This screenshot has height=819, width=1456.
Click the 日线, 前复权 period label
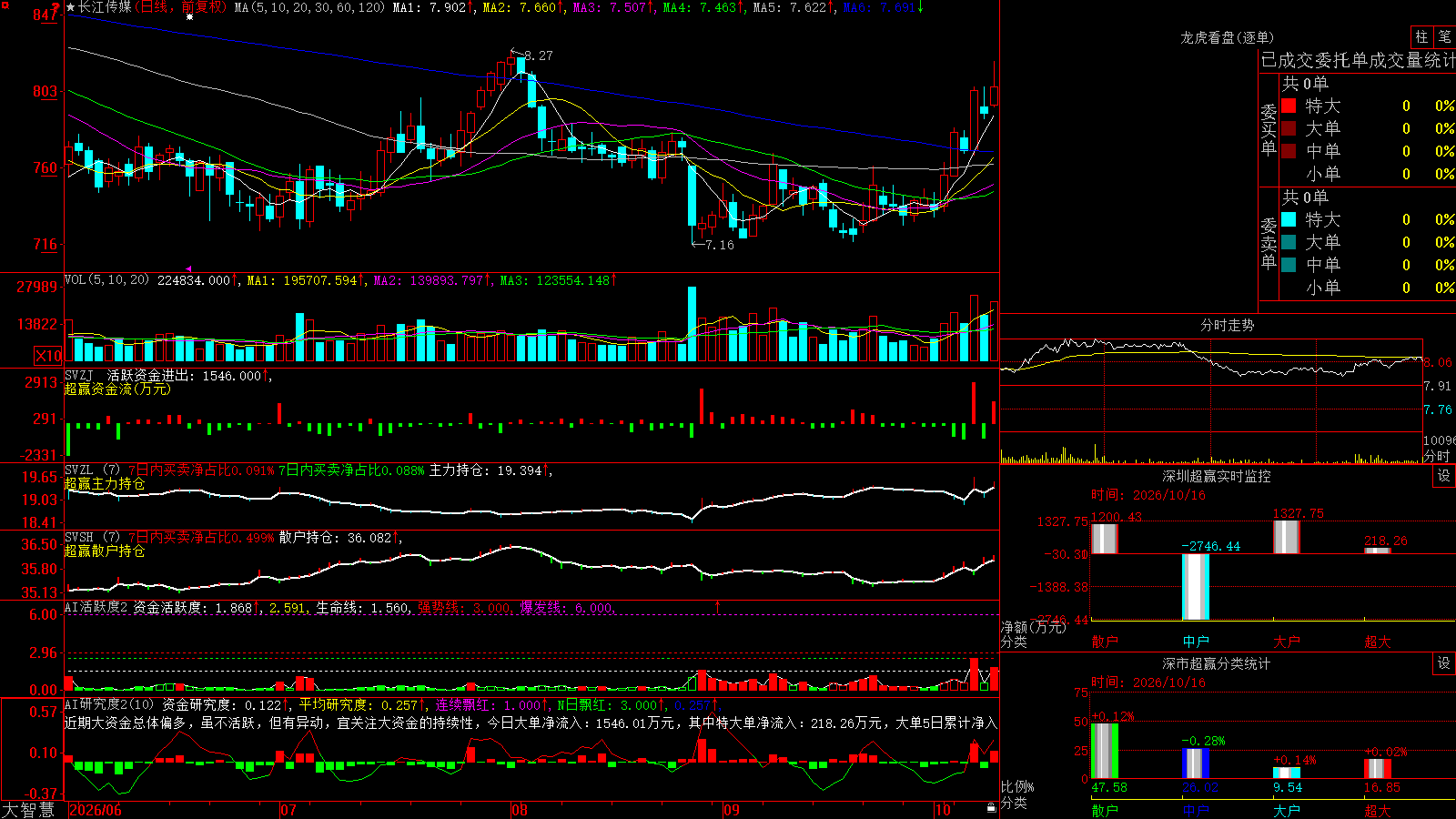pos(183,7)
